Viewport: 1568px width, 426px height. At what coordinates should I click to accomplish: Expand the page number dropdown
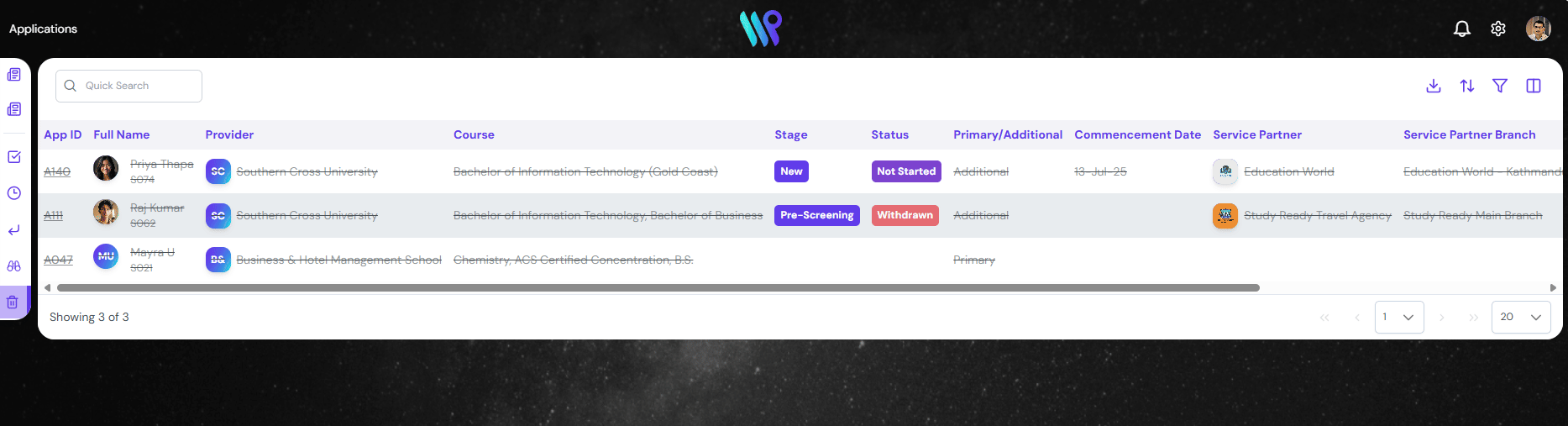pos(1399,317)
